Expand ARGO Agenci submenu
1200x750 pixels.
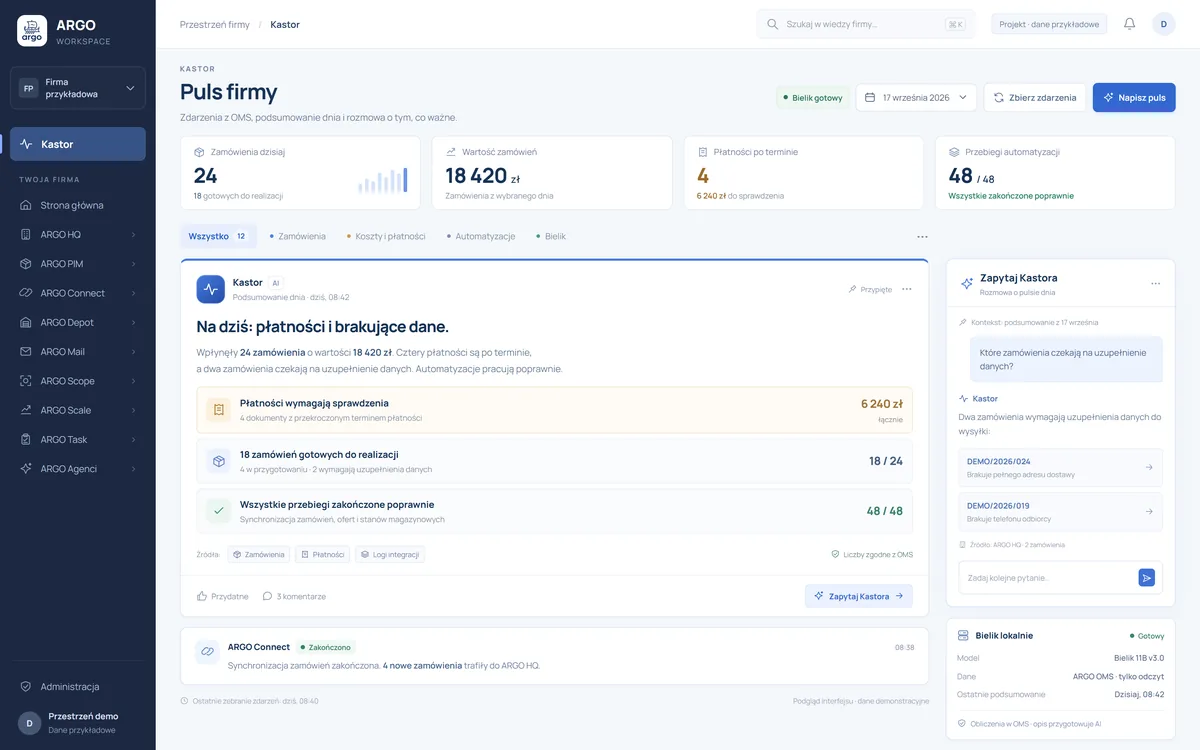point(133,469)
